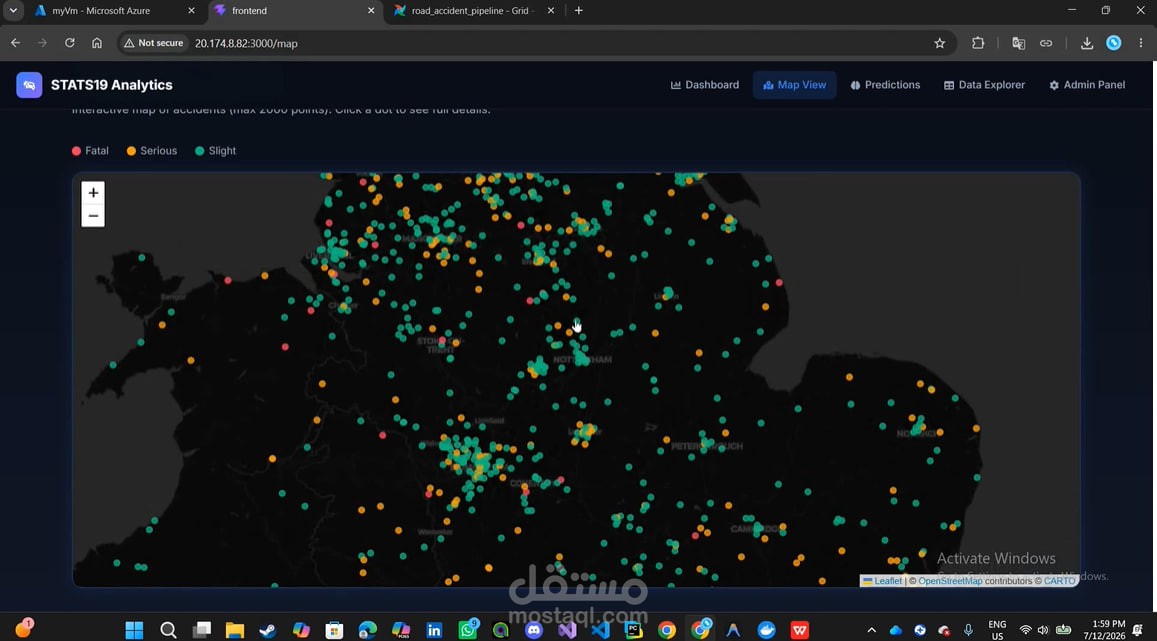Image resolution: width=1157 pixels, height=641 pixels.
Task: Click the STATS19 Analytics logo icon
Action: [x=29, y=85]
